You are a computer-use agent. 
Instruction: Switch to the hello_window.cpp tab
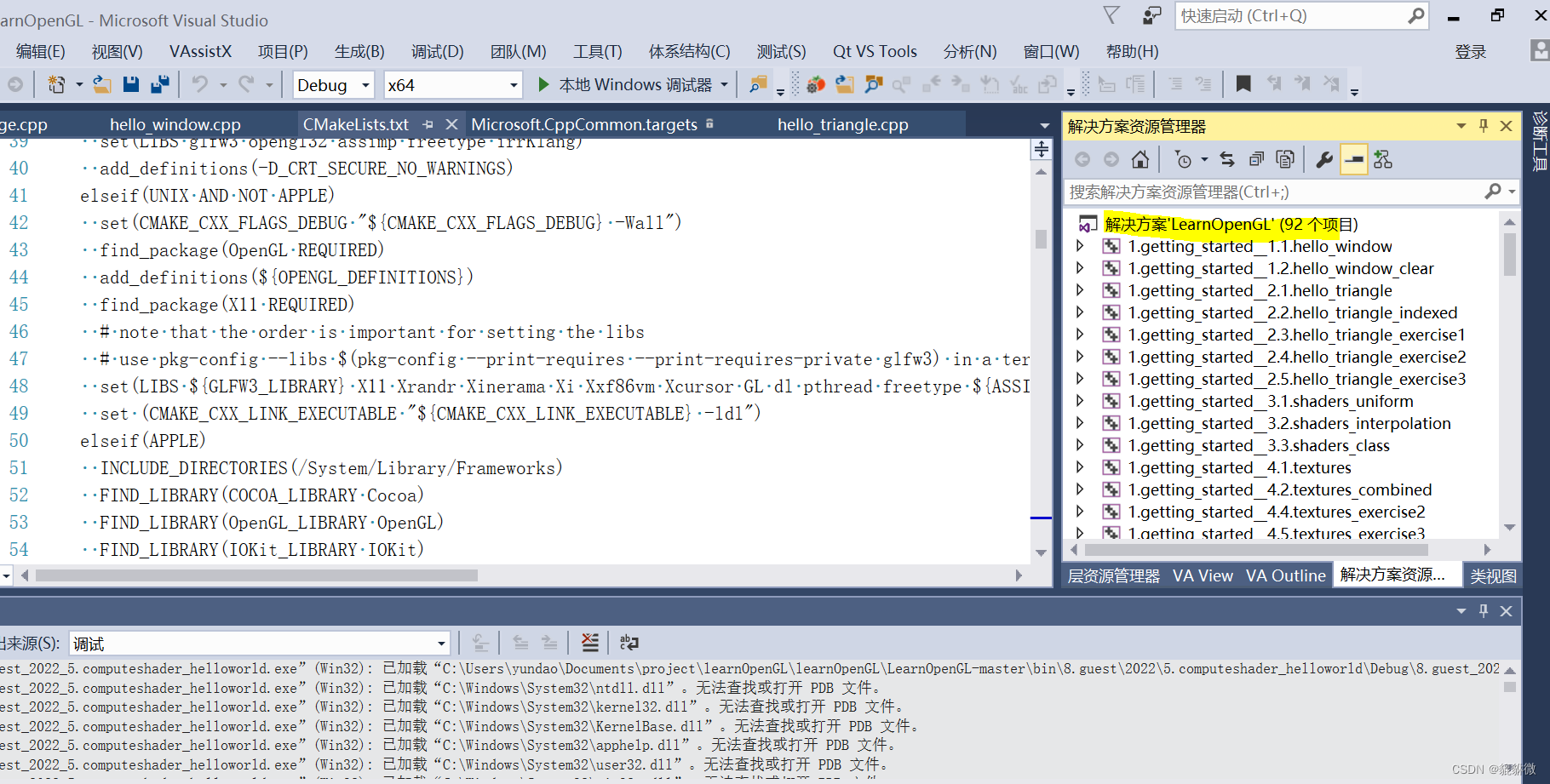175,124
